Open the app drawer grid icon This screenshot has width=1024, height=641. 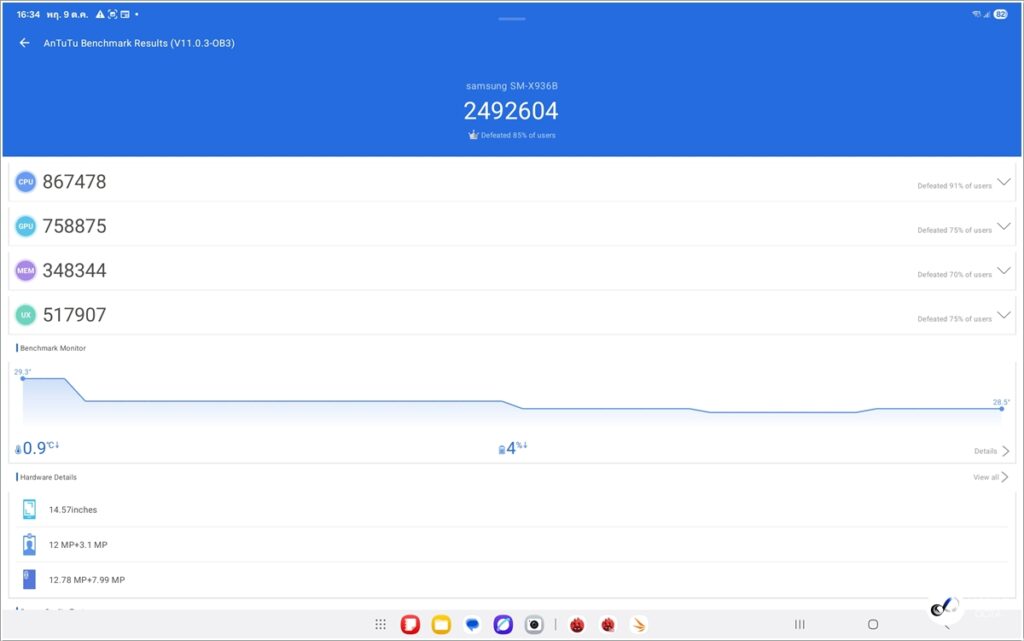click(380, 625)
